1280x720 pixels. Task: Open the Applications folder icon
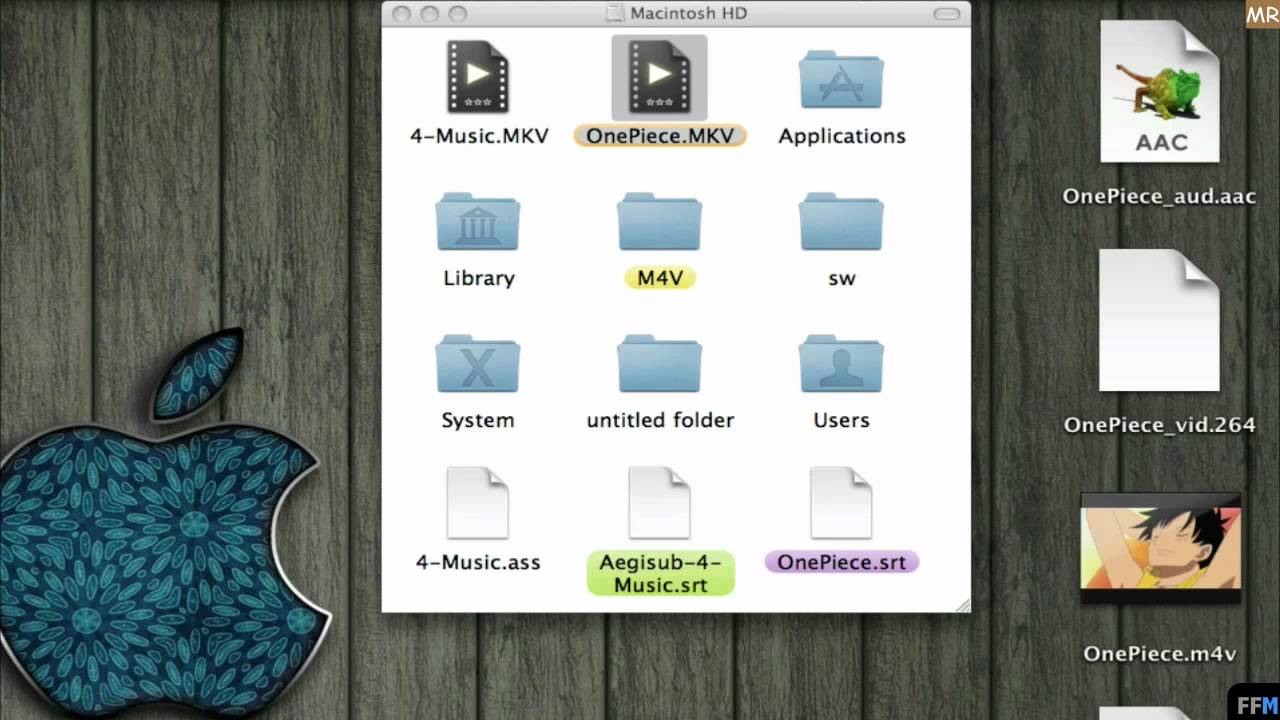click(x=841, y=80)
